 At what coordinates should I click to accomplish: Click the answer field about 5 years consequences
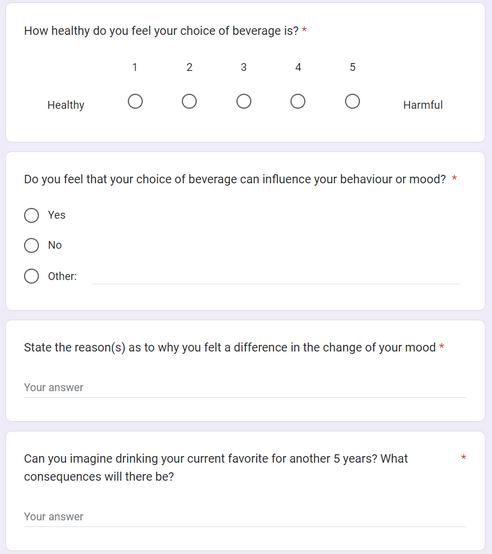[244, 517]
